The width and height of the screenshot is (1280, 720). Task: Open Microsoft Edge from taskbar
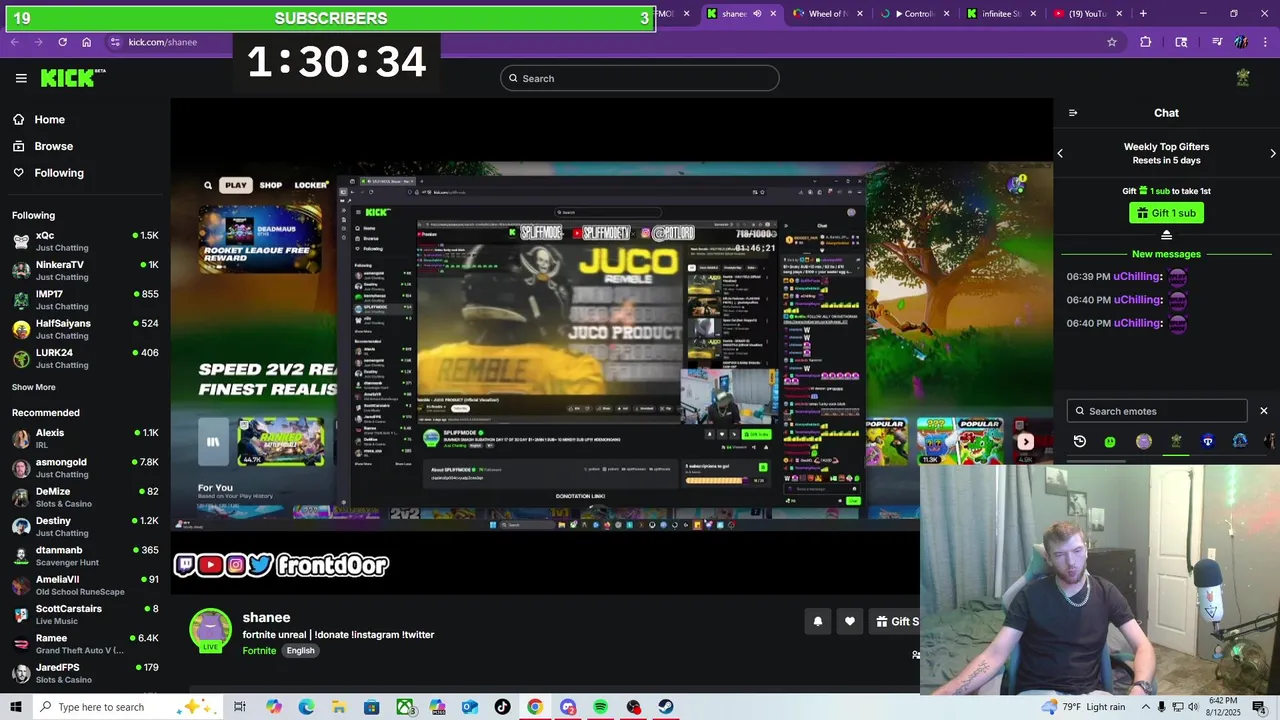[306, 707]
